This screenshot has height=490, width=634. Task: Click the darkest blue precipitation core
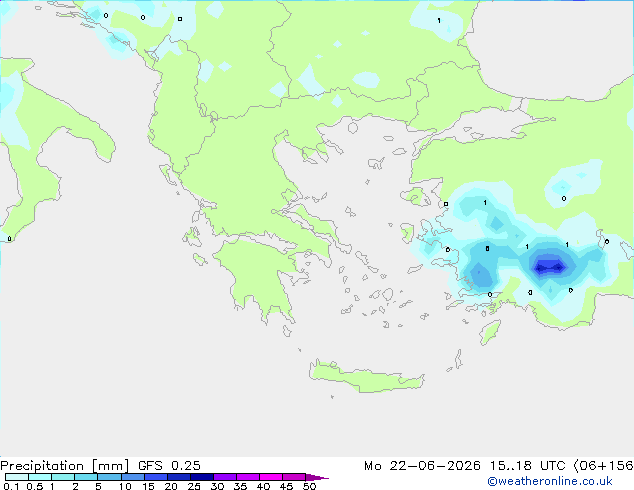coord(549,267)
